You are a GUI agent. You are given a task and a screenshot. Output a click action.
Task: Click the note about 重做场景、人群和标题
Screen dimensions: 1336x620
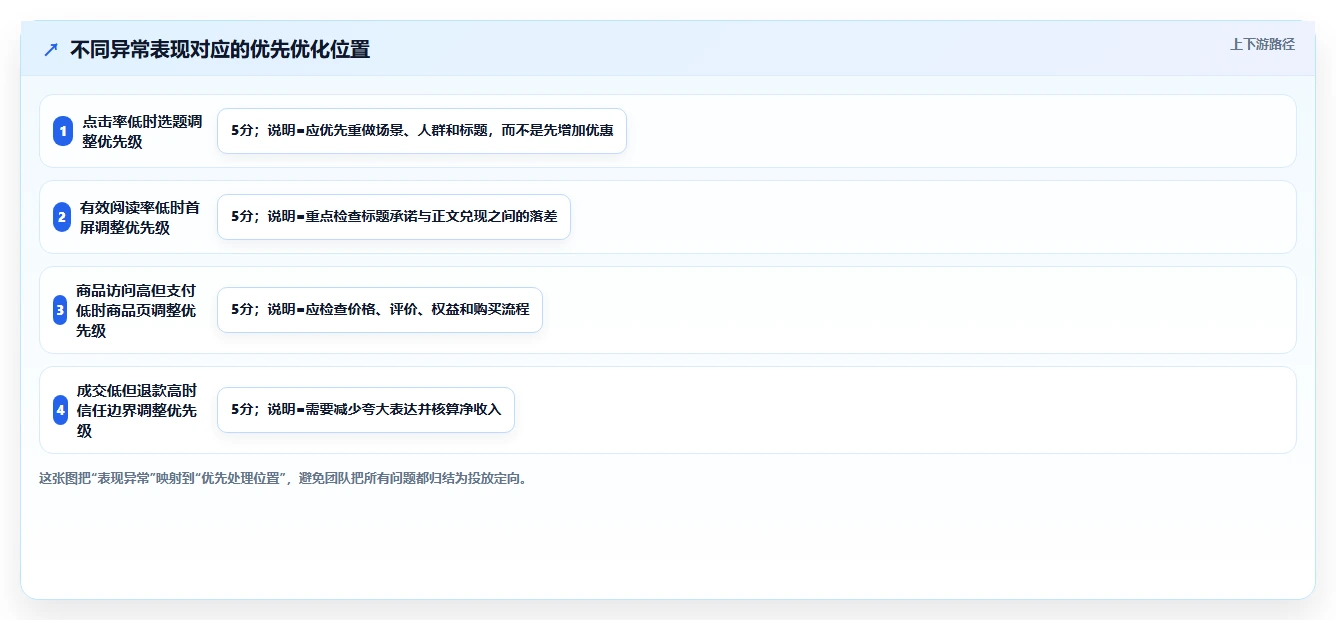coord(422,131)
